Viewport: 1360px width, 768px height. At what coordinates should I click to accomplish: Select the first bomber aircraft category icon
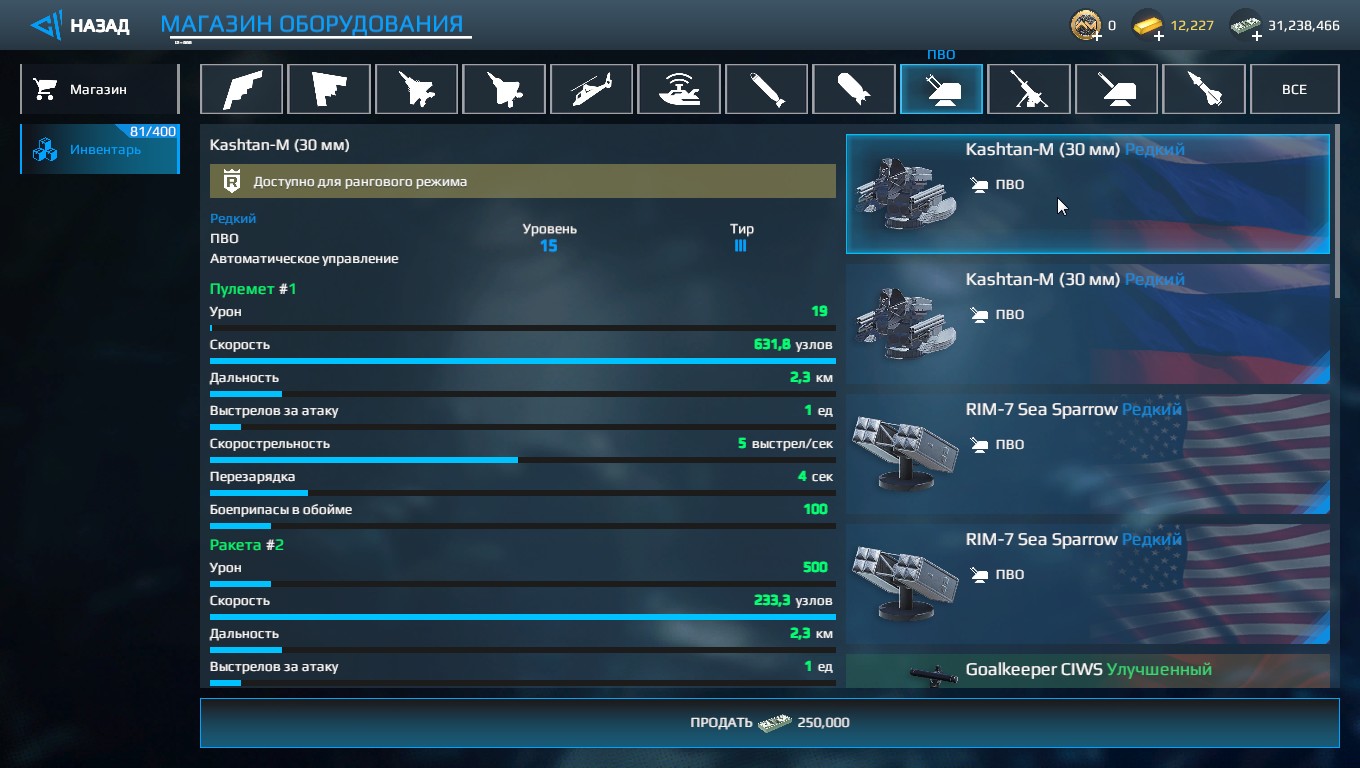(x=242, y=89)
